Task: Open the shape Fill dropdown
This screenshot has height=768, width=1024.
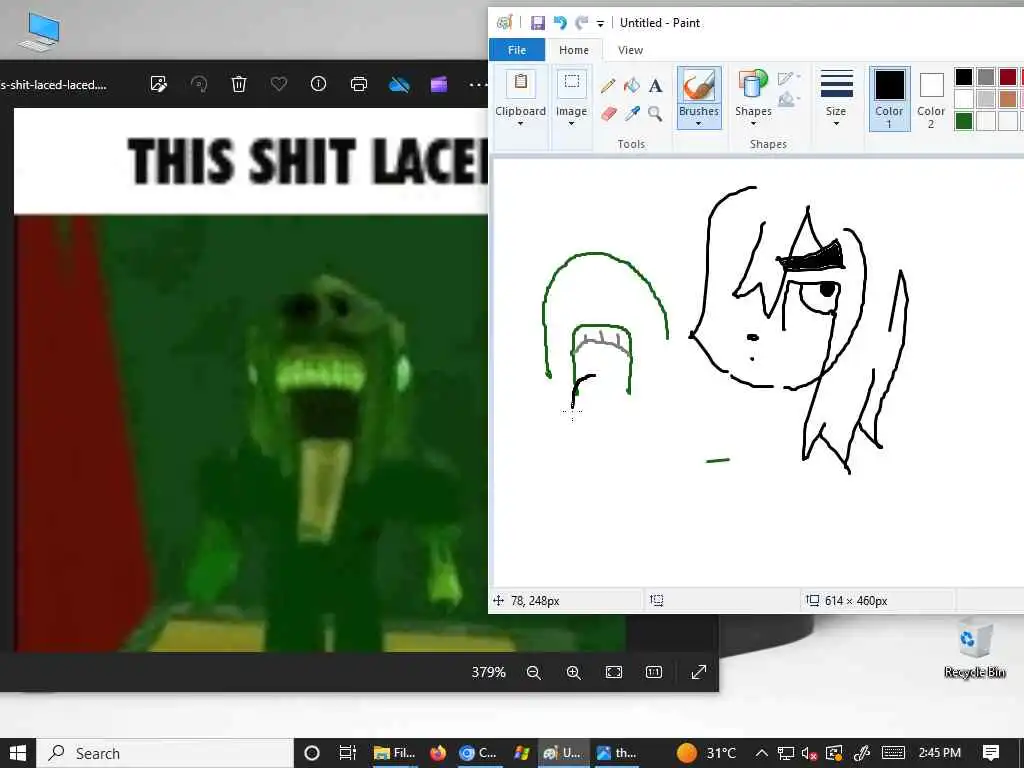Action: 789,99
